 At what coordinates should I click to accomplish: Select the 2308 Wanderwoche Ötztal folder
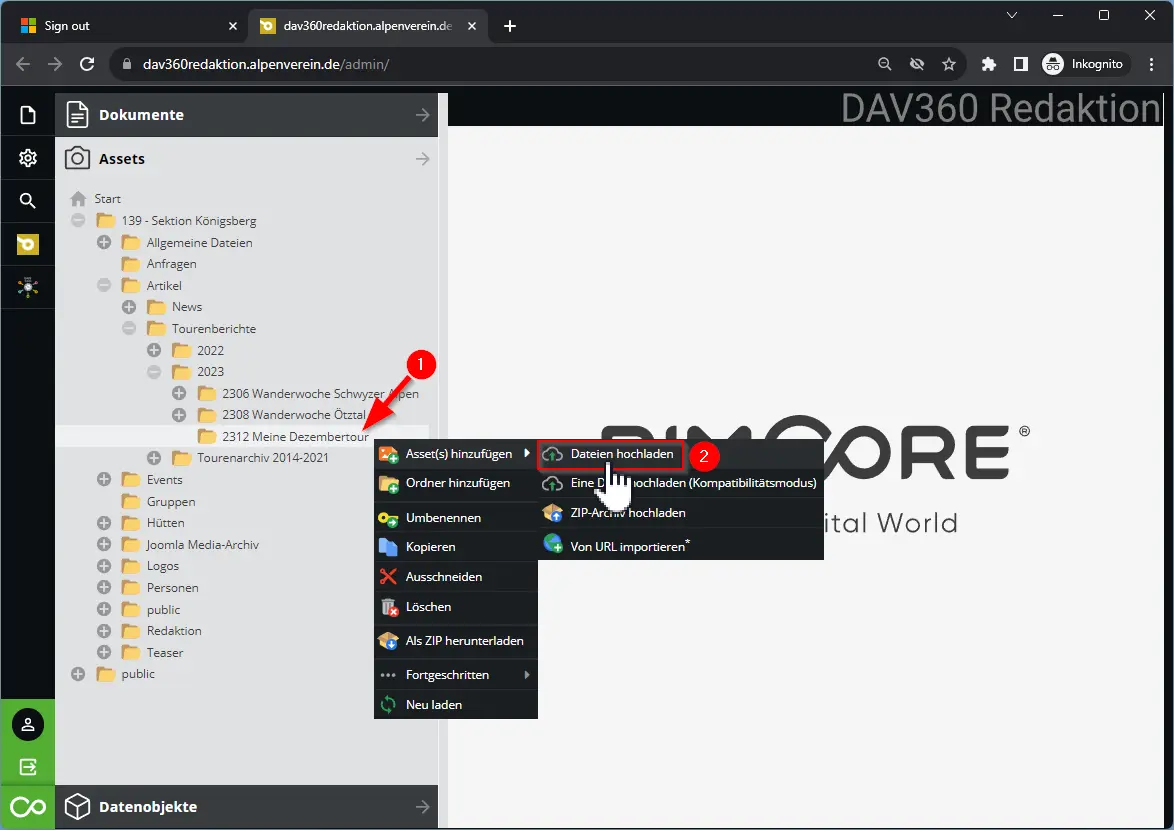279,414
